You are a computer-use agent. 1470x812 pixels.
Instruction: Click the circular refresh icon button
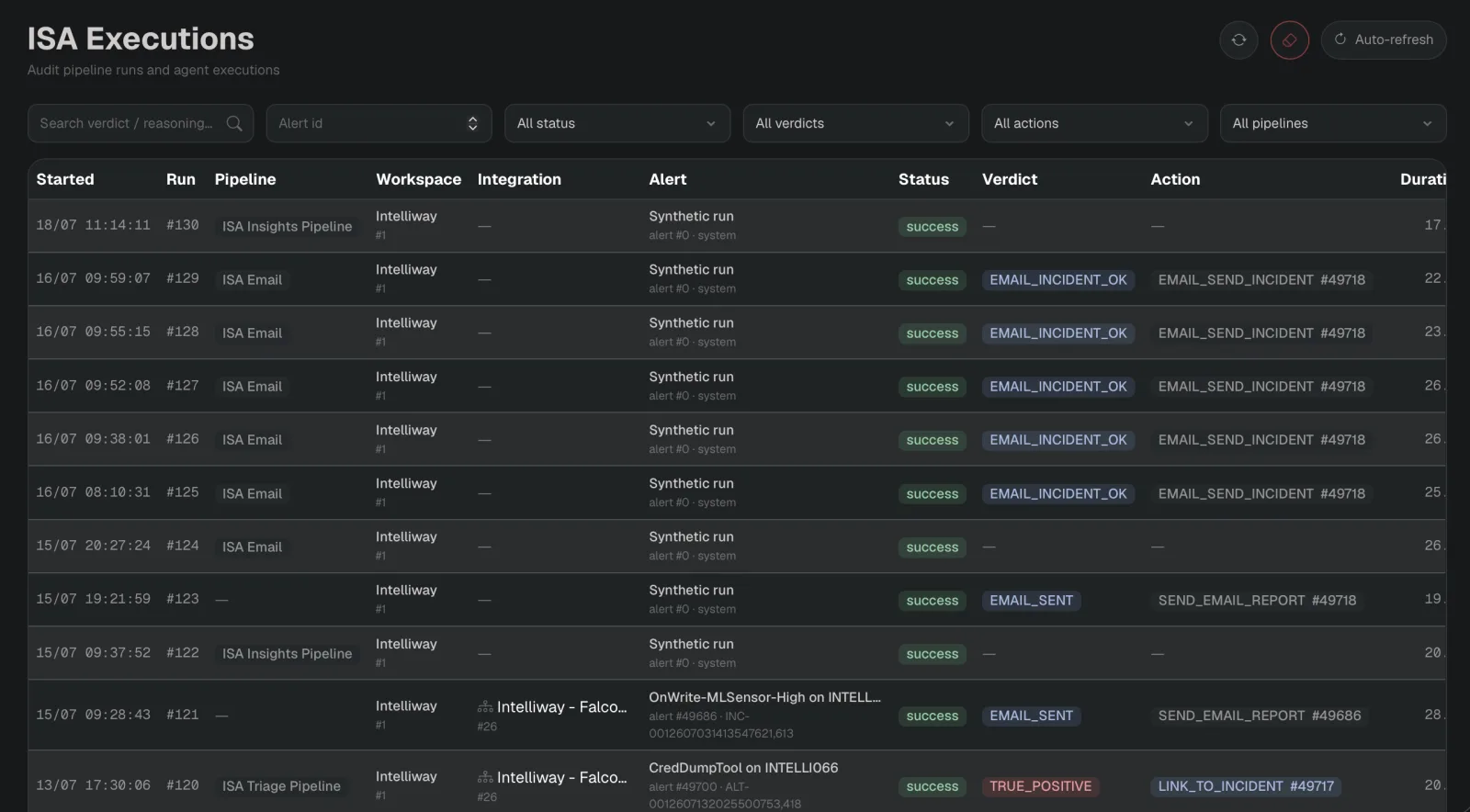[x=1238, y=39]
